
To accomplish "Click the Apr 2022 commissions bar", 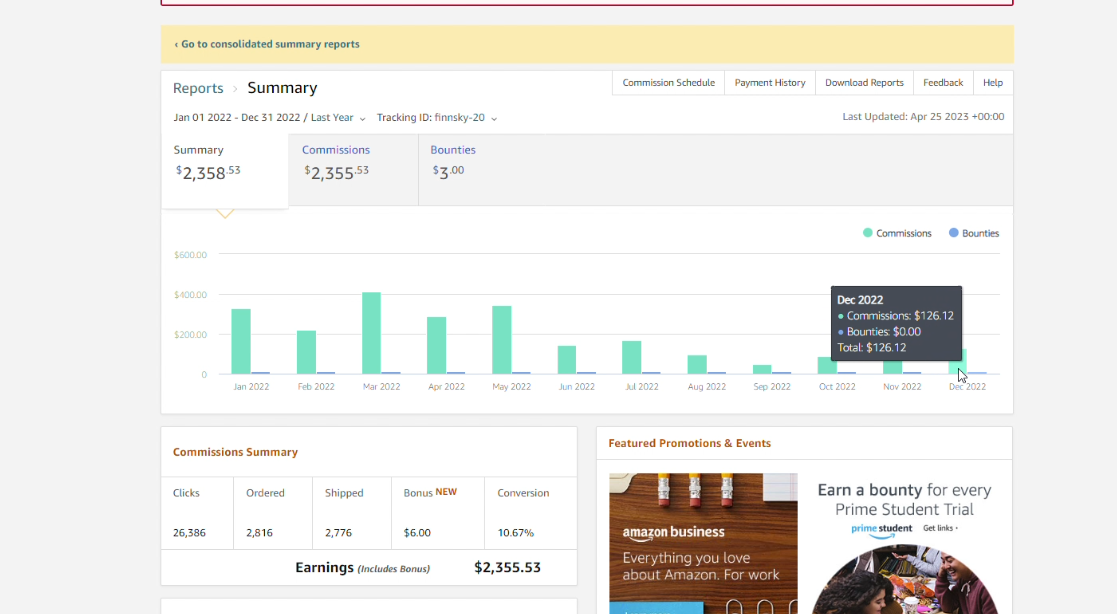I will coord(437,345).
